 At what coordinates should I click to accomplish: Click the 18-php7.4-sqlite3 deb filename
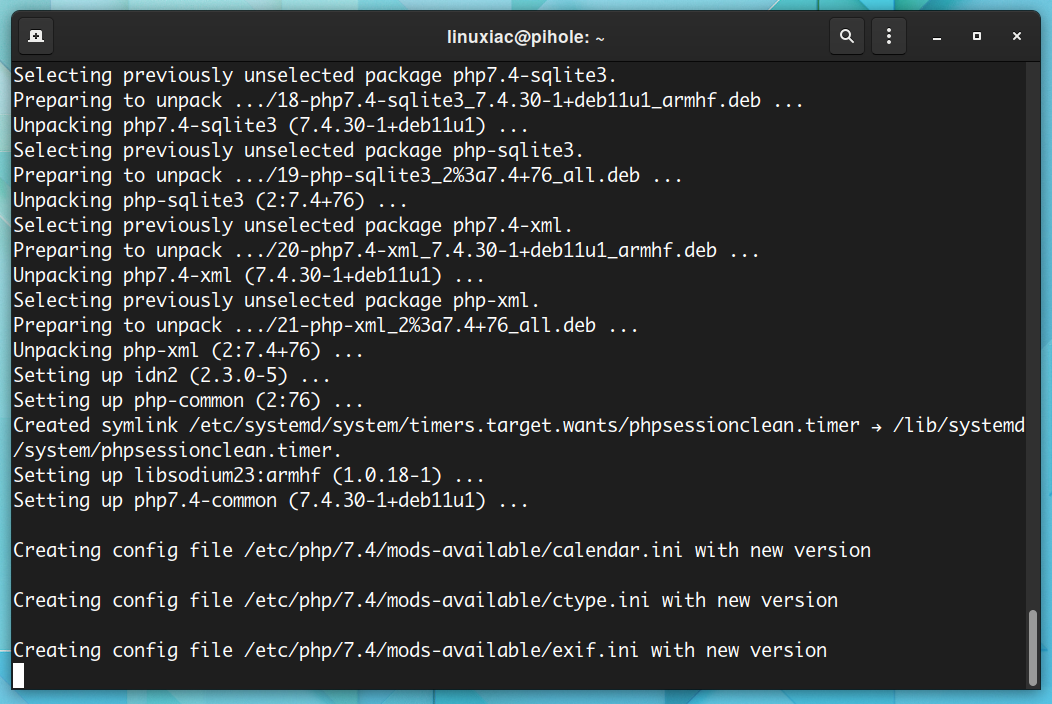click(513, 101)
